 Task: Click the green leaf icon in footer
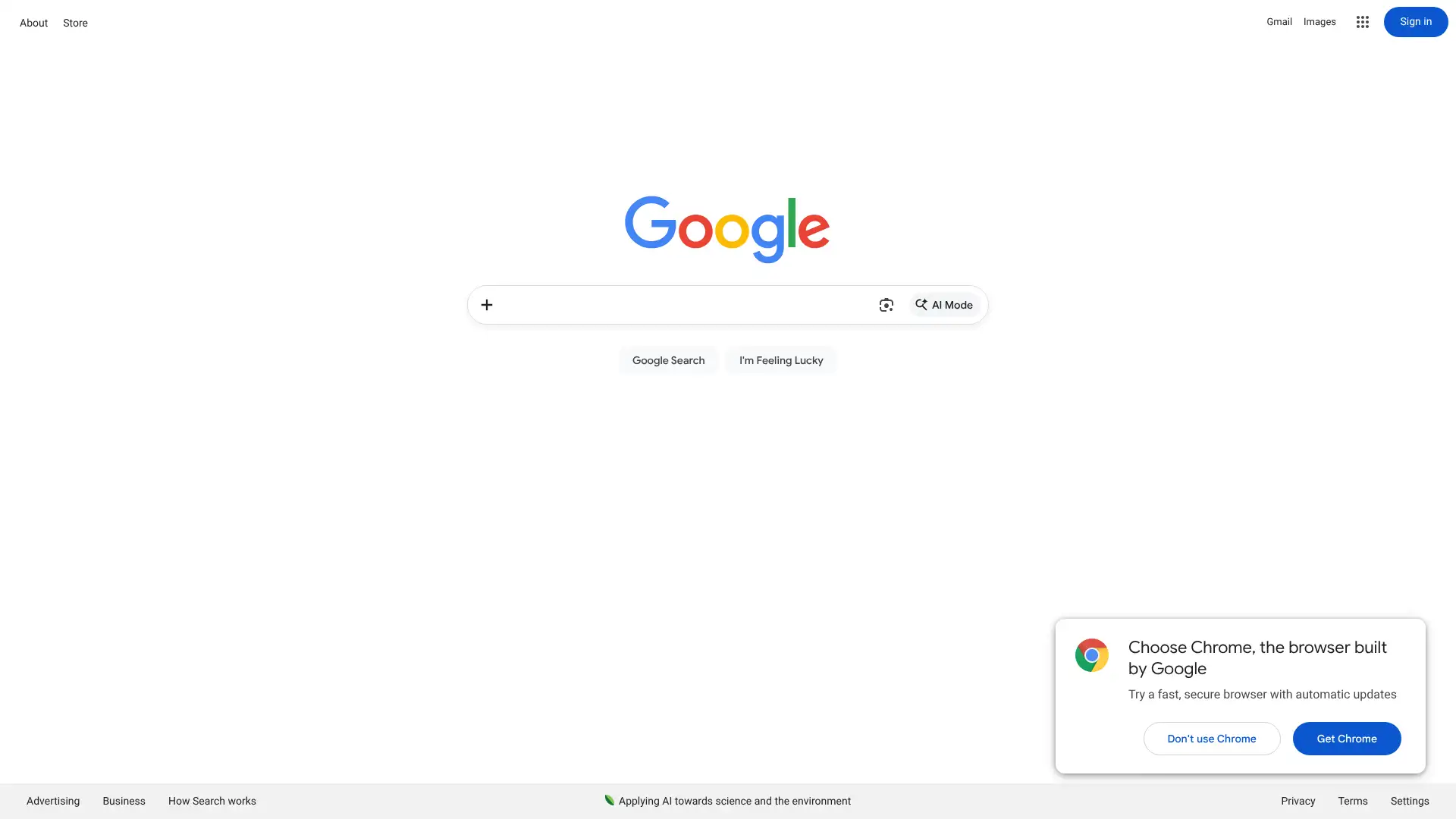coord(609,800)
